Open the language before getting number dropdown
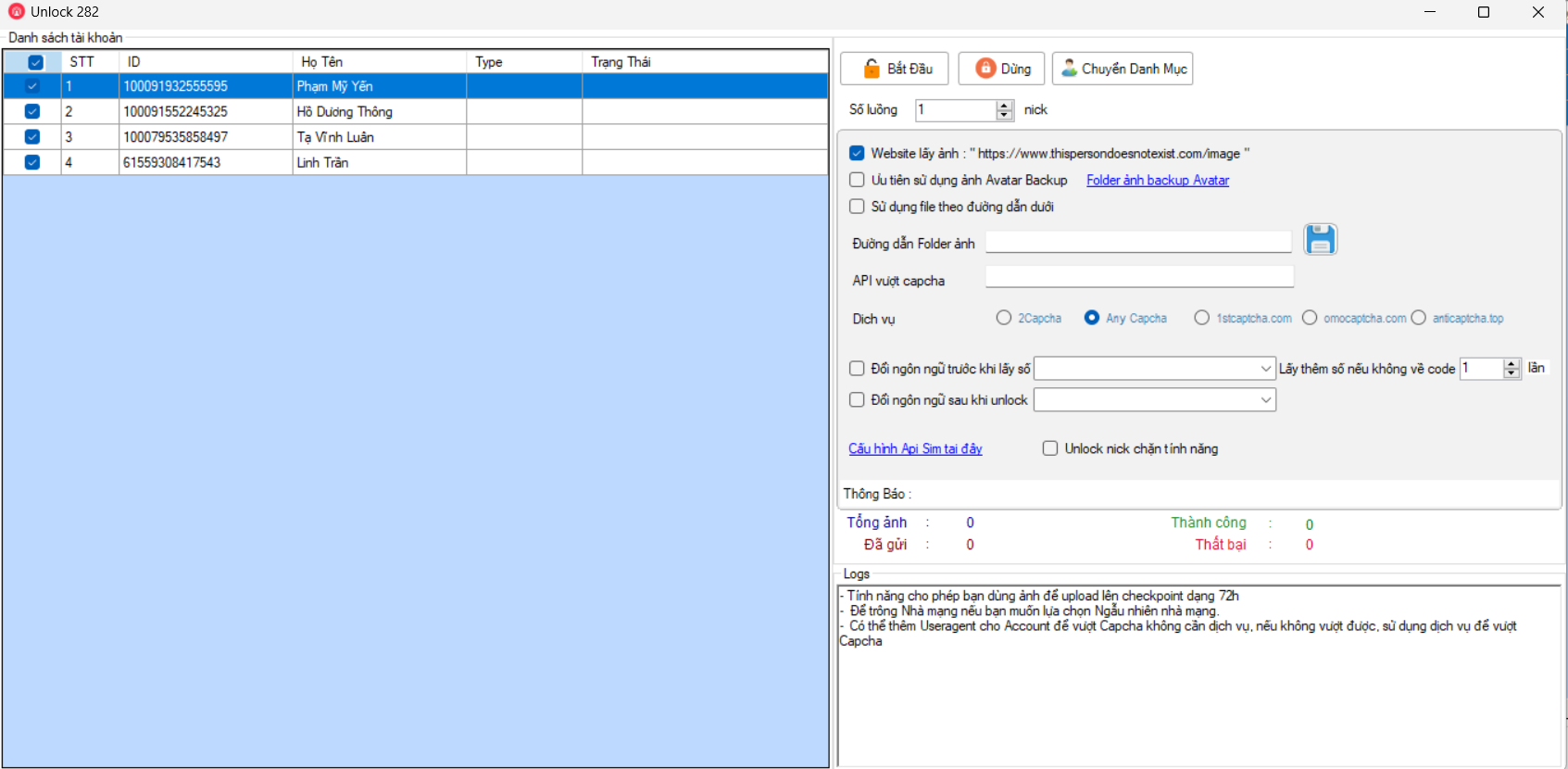Viewport: 1568px width, 769px height. [x=1265, y=369]
